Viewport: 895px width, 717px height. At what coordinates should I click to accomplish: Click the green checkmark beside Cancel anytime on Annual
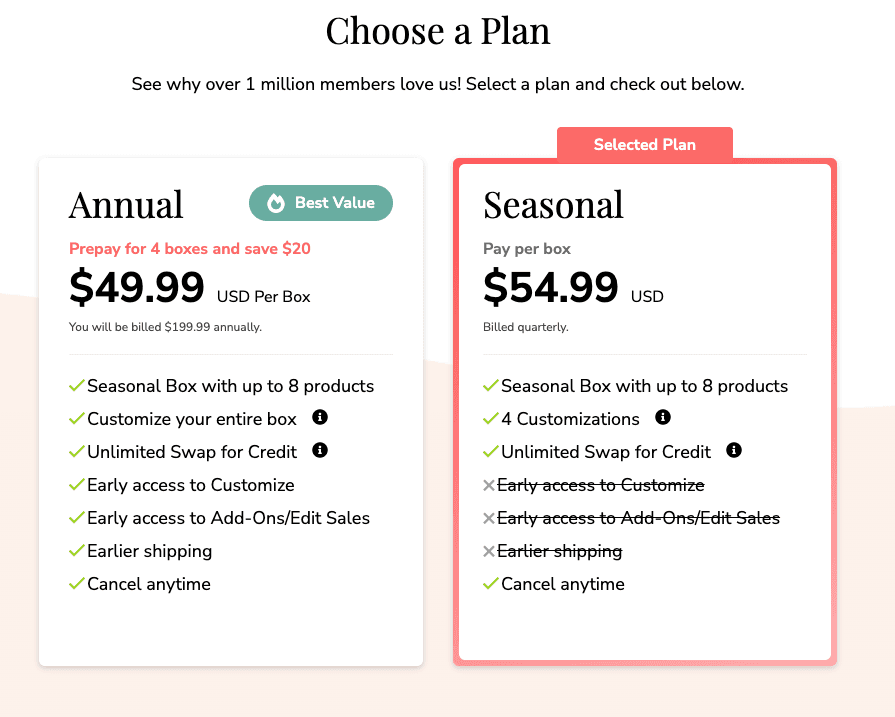click(76, 584)
